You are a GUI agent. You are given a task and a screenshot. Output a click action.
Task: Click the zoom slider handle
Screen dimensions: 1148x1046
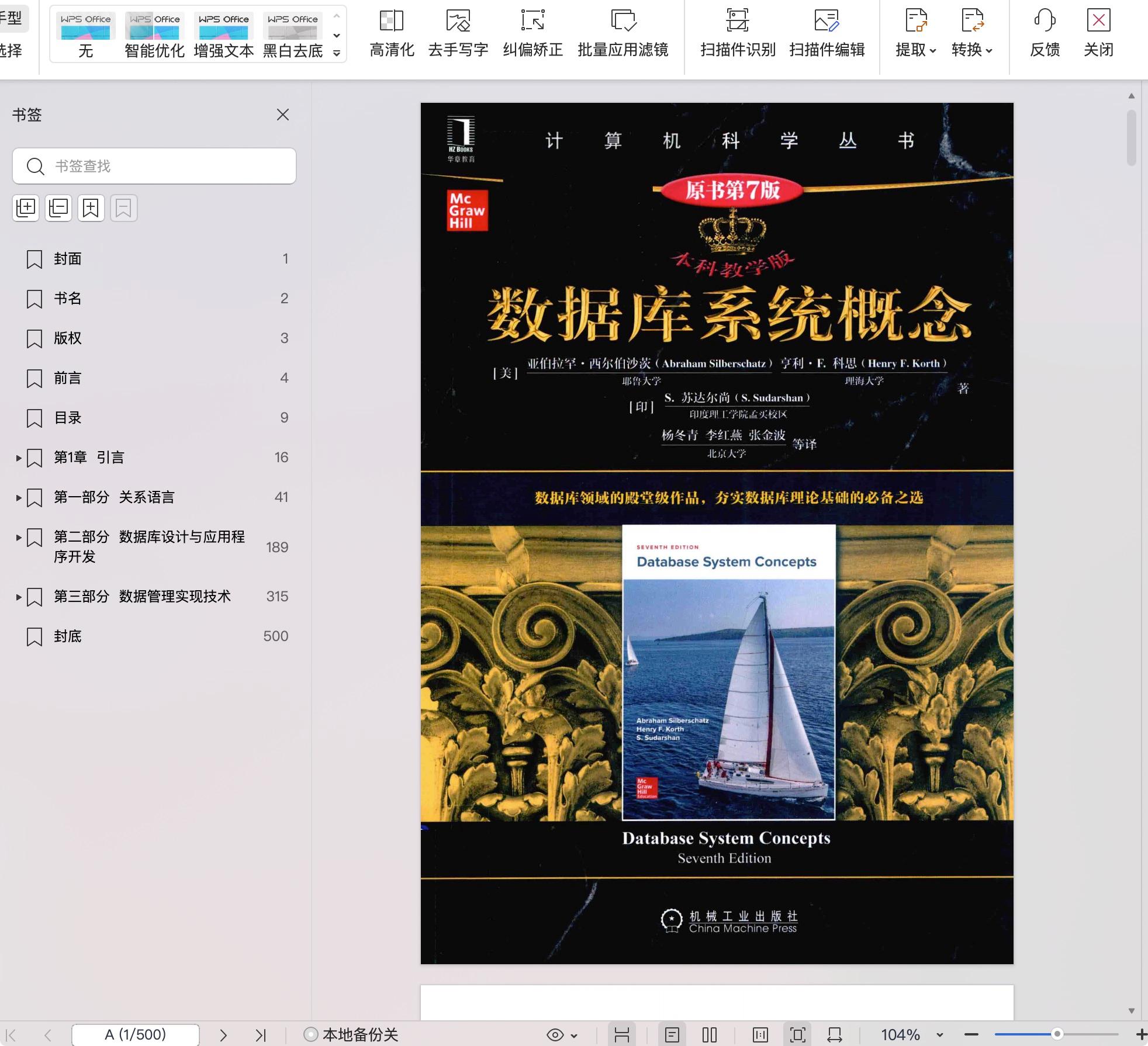(x=1057, y=1034)
